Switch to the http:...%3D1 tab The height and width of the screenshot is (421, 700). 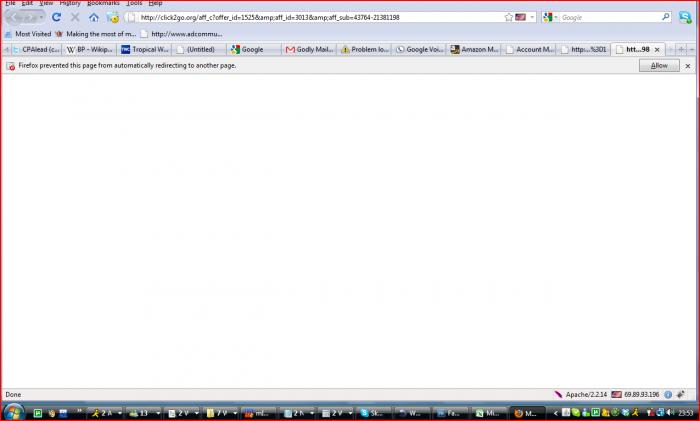(584, 50)
